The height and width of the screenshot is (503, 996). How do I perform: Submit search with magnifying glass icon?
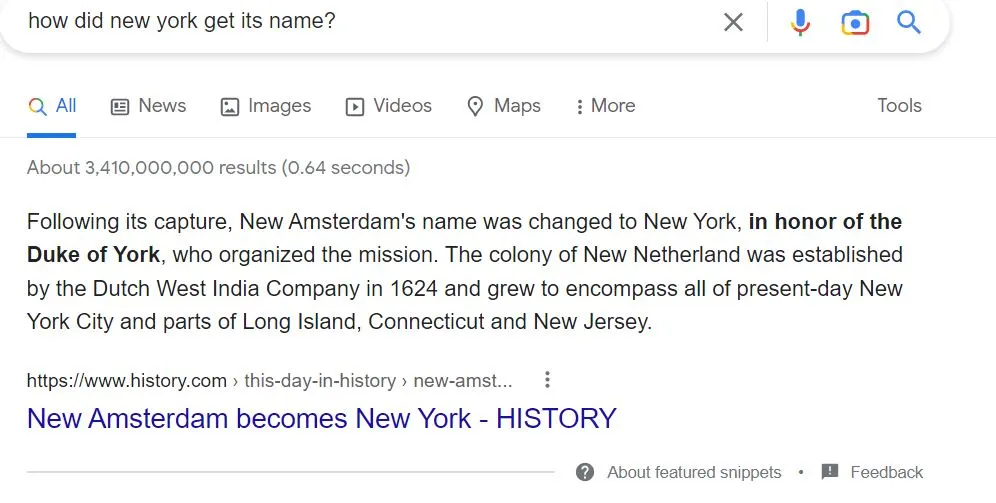909,22
